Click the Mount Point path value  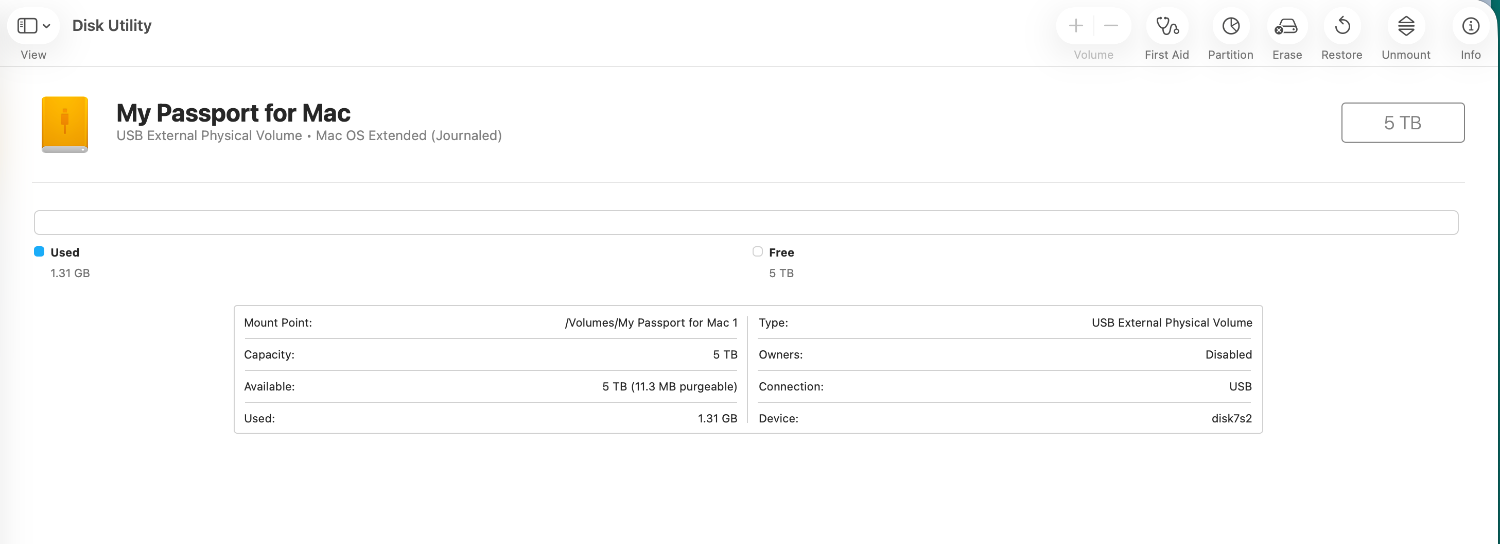[x=651, y=323]
